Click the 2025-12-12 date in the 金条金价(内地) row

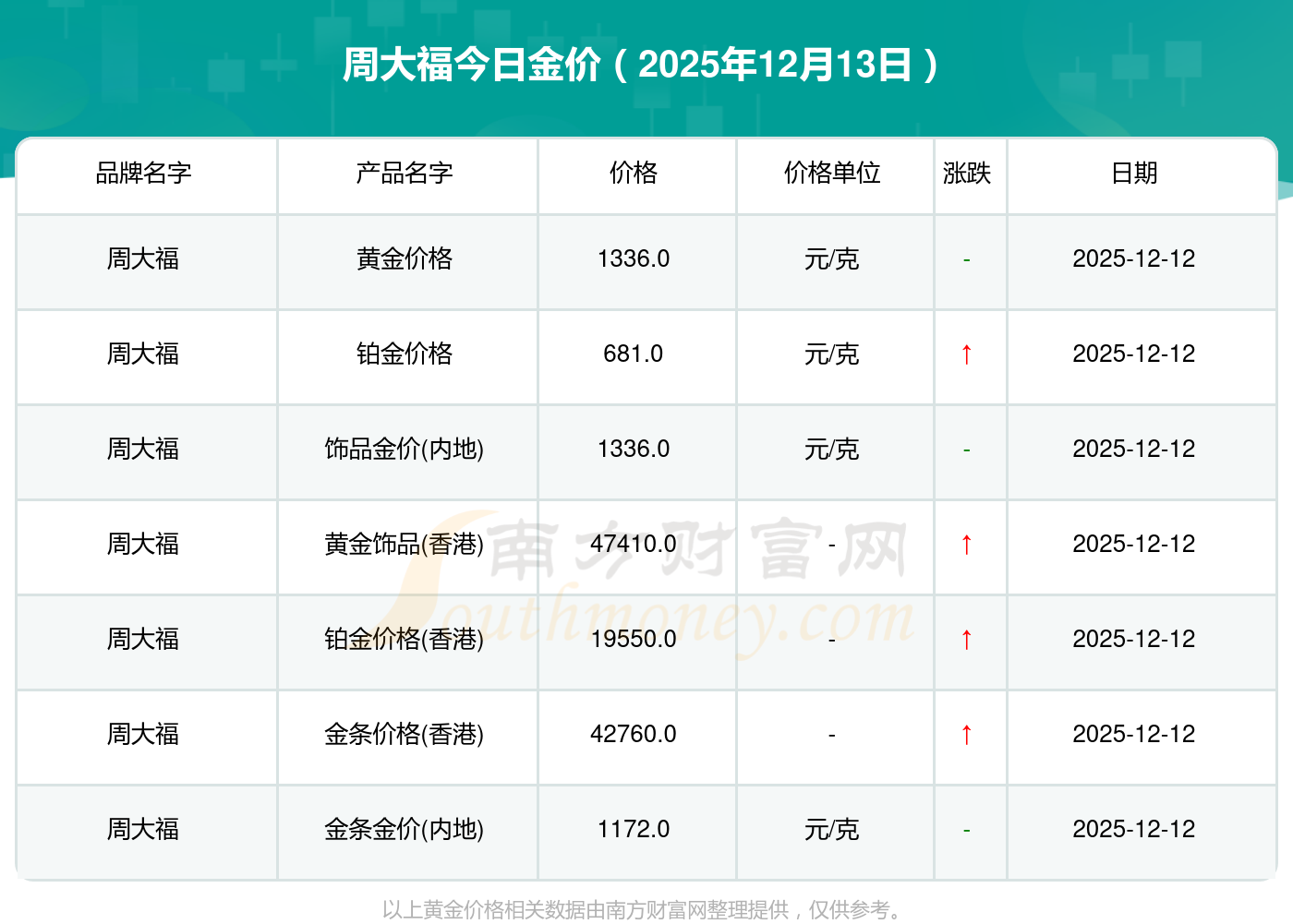tap(1134, 830)
